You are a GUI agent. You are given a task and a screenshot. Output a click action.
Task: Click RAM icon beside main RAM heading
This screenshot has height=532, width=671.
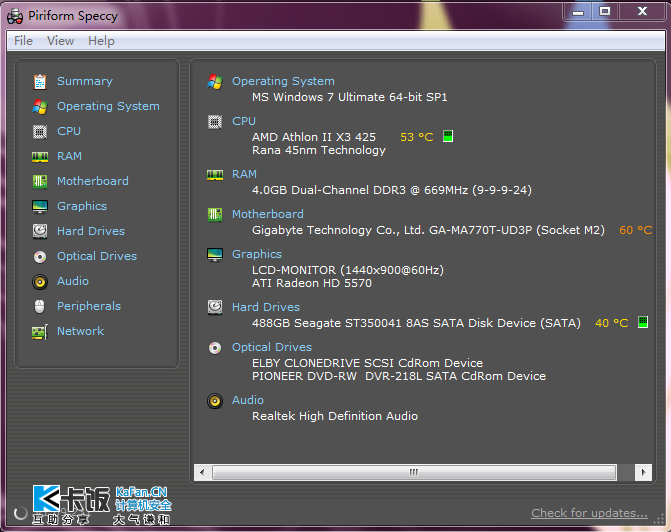click(215, 175)
